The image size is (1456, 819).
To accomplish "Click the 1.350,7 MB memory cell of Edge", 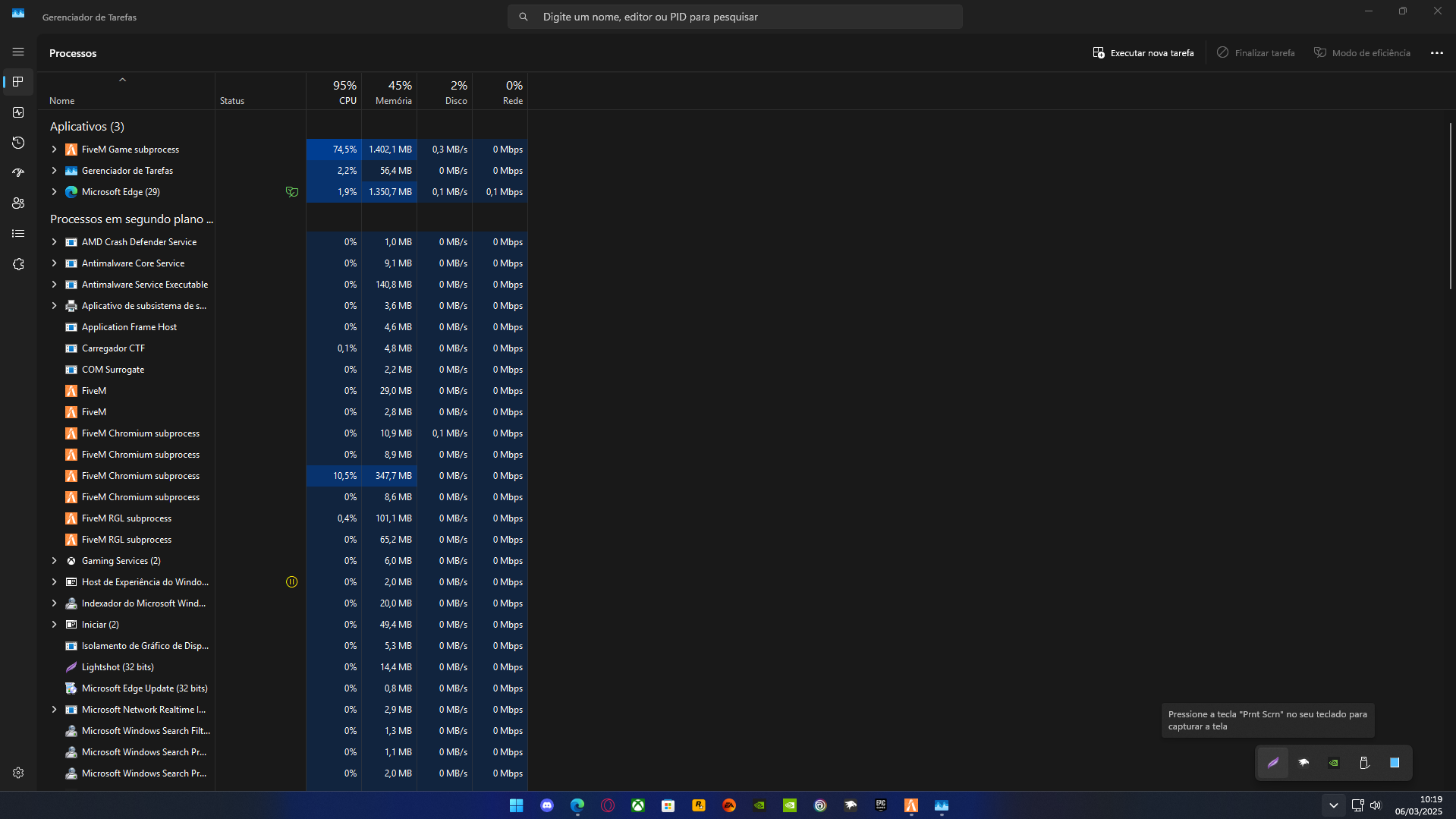I will coord(389,192).
